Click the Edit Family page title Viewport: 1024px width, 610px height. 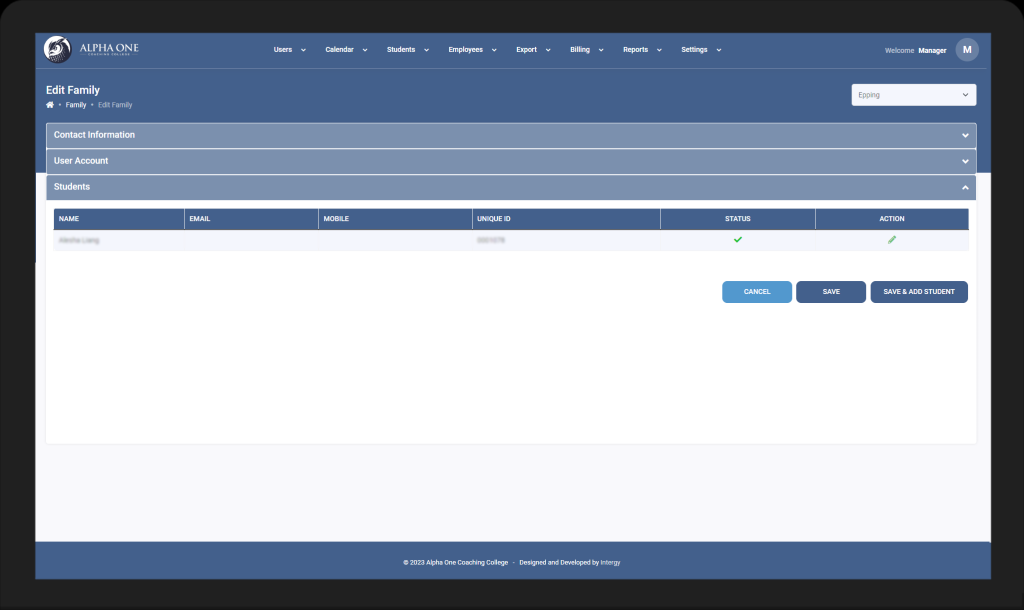pyautogui.click(x=72, y=90)
